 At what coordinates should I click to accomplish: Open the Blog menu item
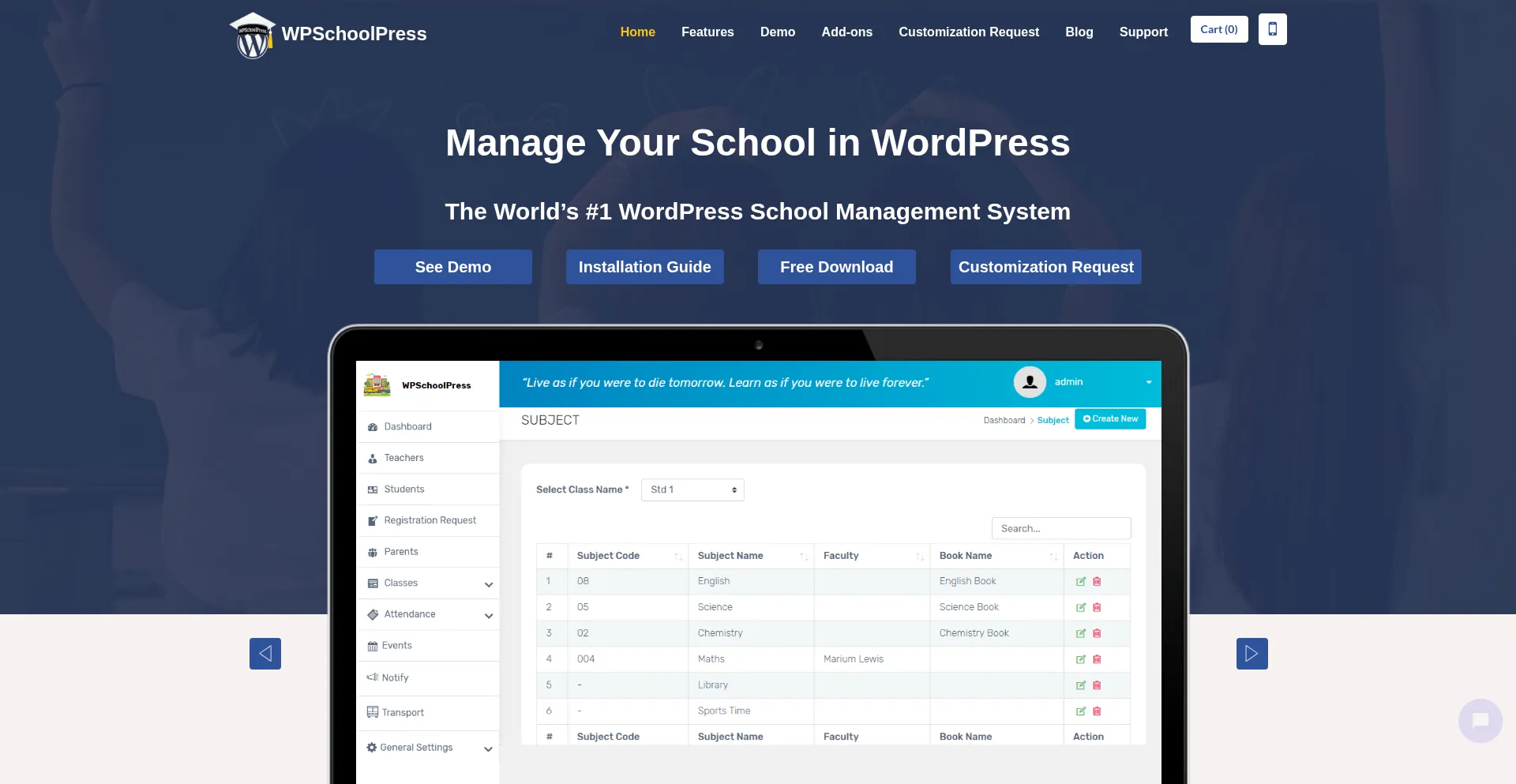click(1079, 32)
